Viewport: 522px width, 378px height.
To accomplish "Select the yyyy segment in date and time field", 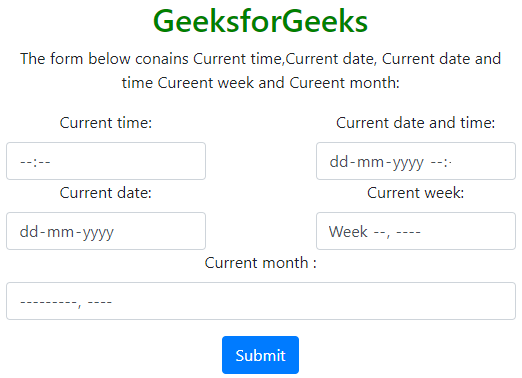I will (x=408, y=163).
